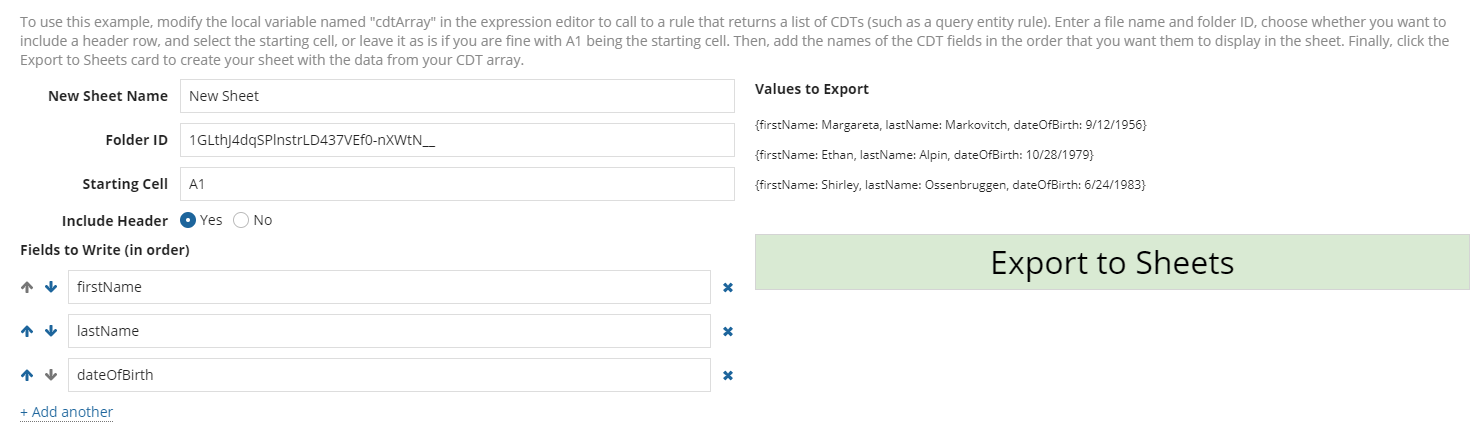Image resolution: width=1482 pixels, height=437 pixels.
Task: Click the Margareta Markovitch export value line
Action: click(951, 125)
